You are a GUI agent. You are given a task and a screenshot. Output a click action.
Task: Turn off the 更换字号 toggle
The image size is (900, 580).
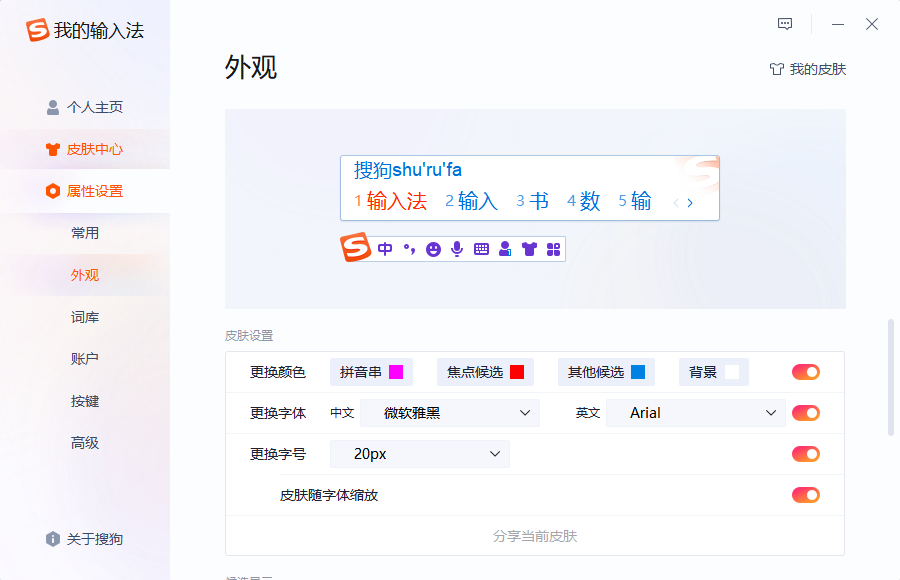pos(806,454)
